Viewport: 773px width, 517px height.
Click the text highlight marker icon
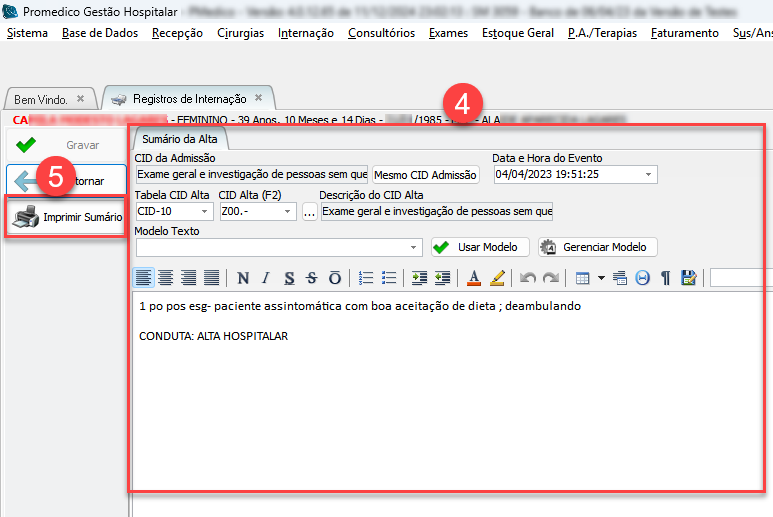(x=497, y=278)
